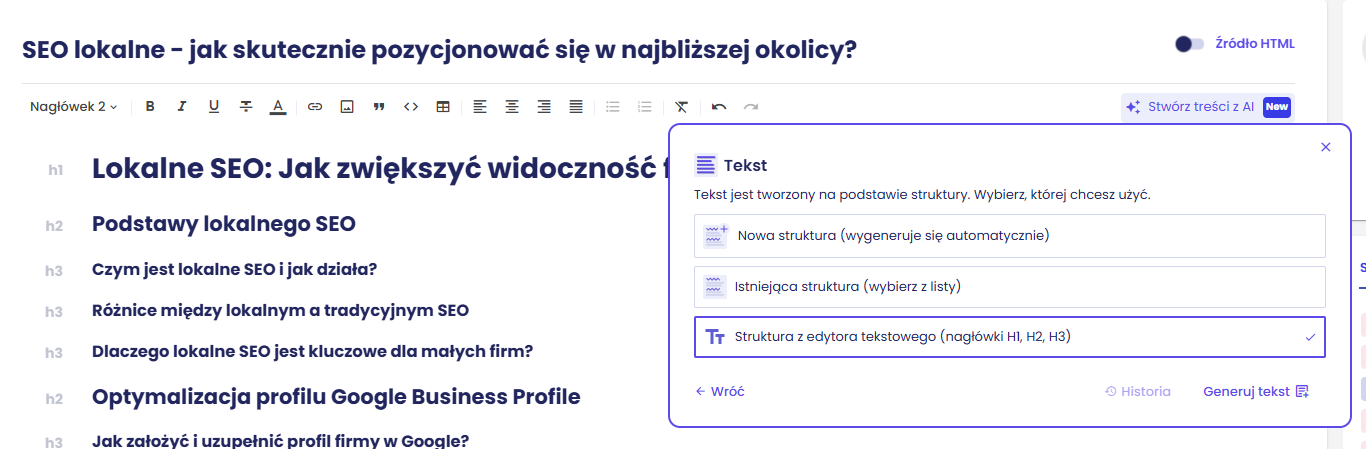Insert a hyperlink using the link icon
The width and height of the screenshot is (1366, 449).
click(x=315, y=106)
